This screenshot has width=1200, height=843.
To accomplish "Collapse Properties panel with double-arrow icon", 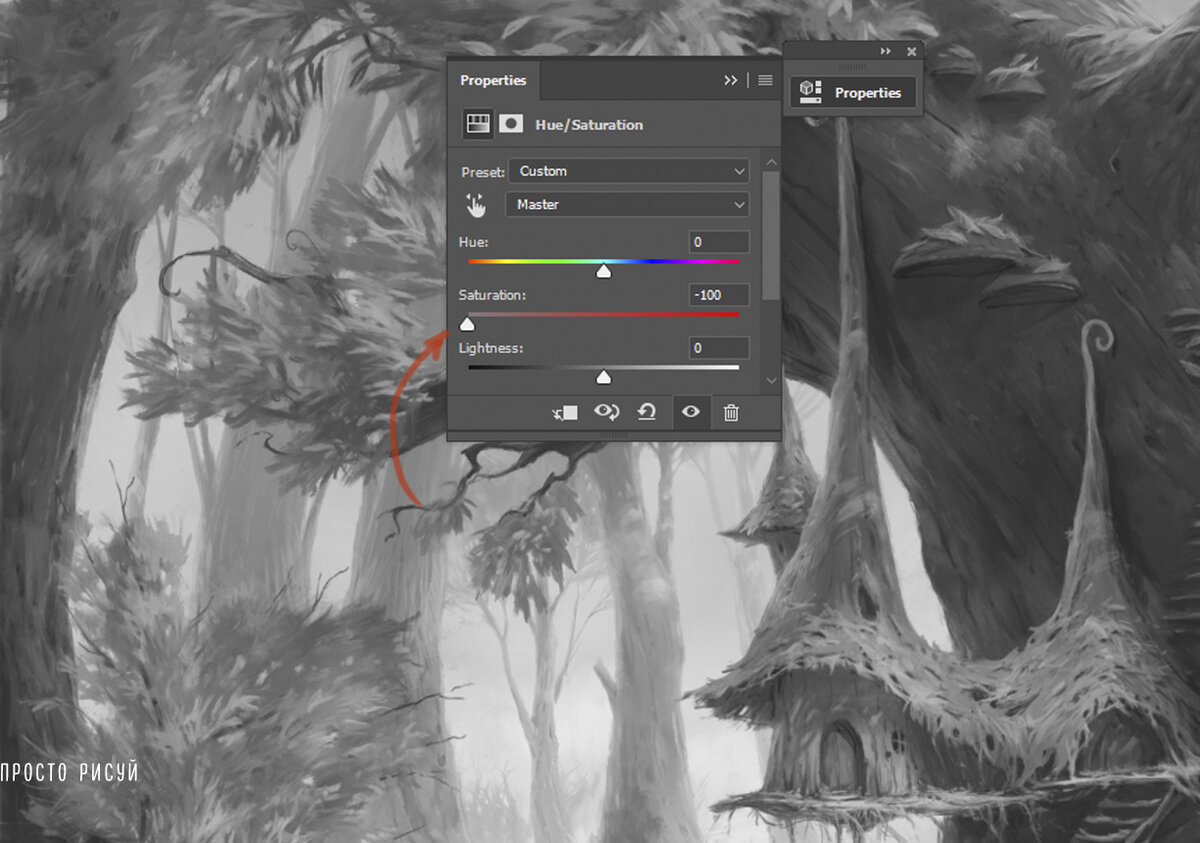I will coord(731,80).
